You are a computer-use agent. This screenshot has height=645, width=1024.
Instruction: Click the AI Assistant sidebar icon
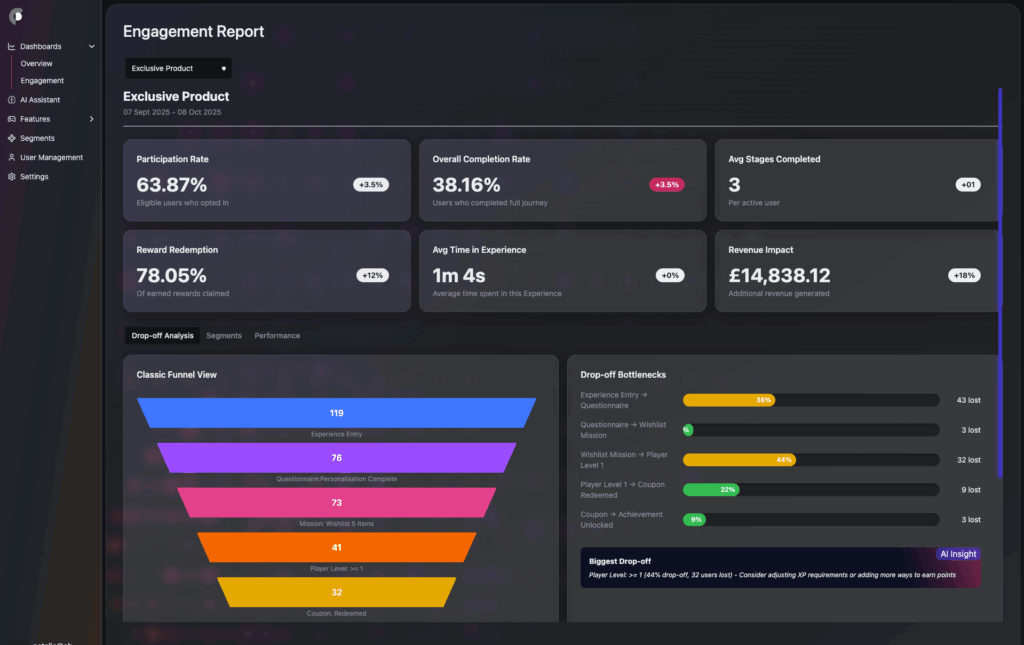click(11, 100)
